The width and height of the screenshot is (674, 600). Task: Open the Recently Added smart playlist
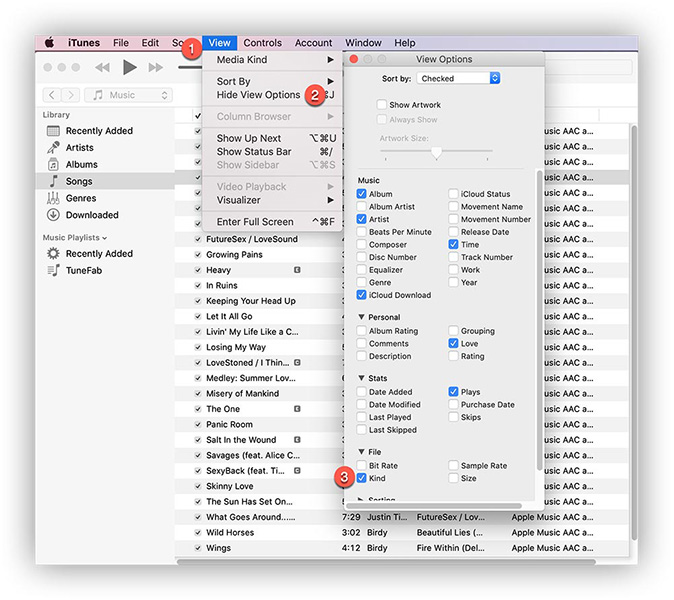[x=99, y=254]
